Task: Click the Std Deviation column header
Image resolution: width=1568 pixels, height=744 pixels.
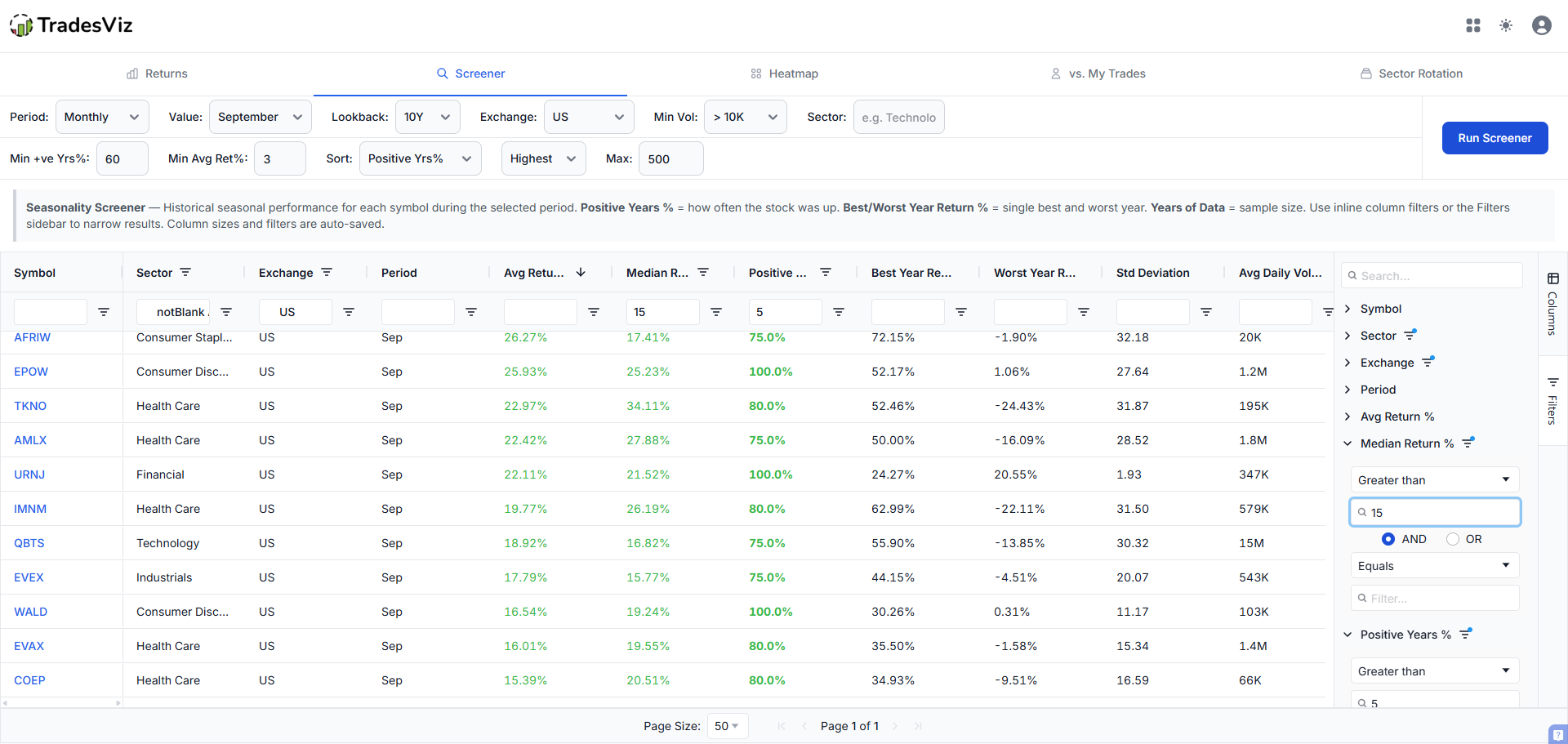Action: (1152, 272)
